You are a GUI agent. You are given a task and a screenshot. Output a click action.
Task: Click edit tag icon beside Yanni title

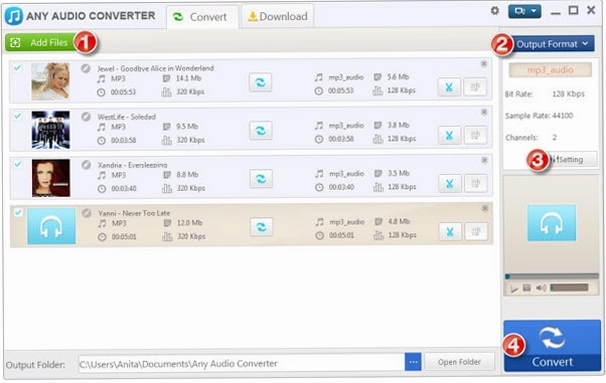point(87,213)
